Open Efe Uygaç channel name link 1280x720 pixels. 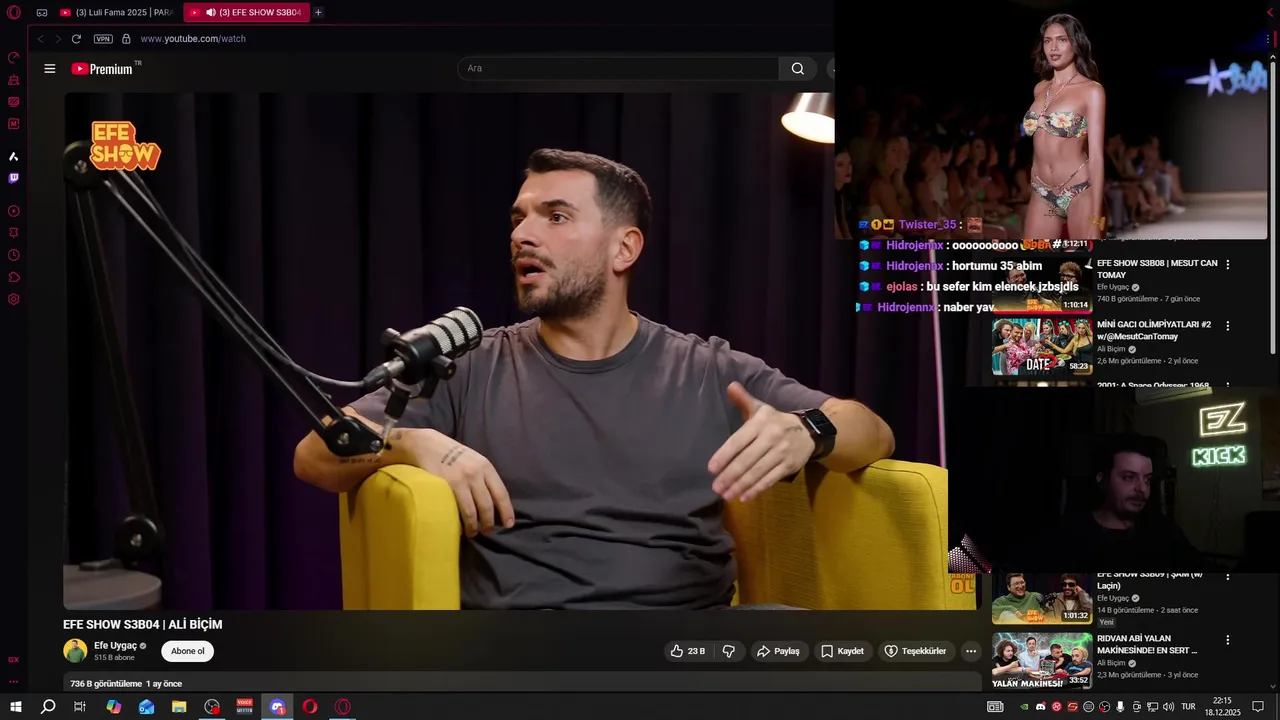(x=115, y=646)
